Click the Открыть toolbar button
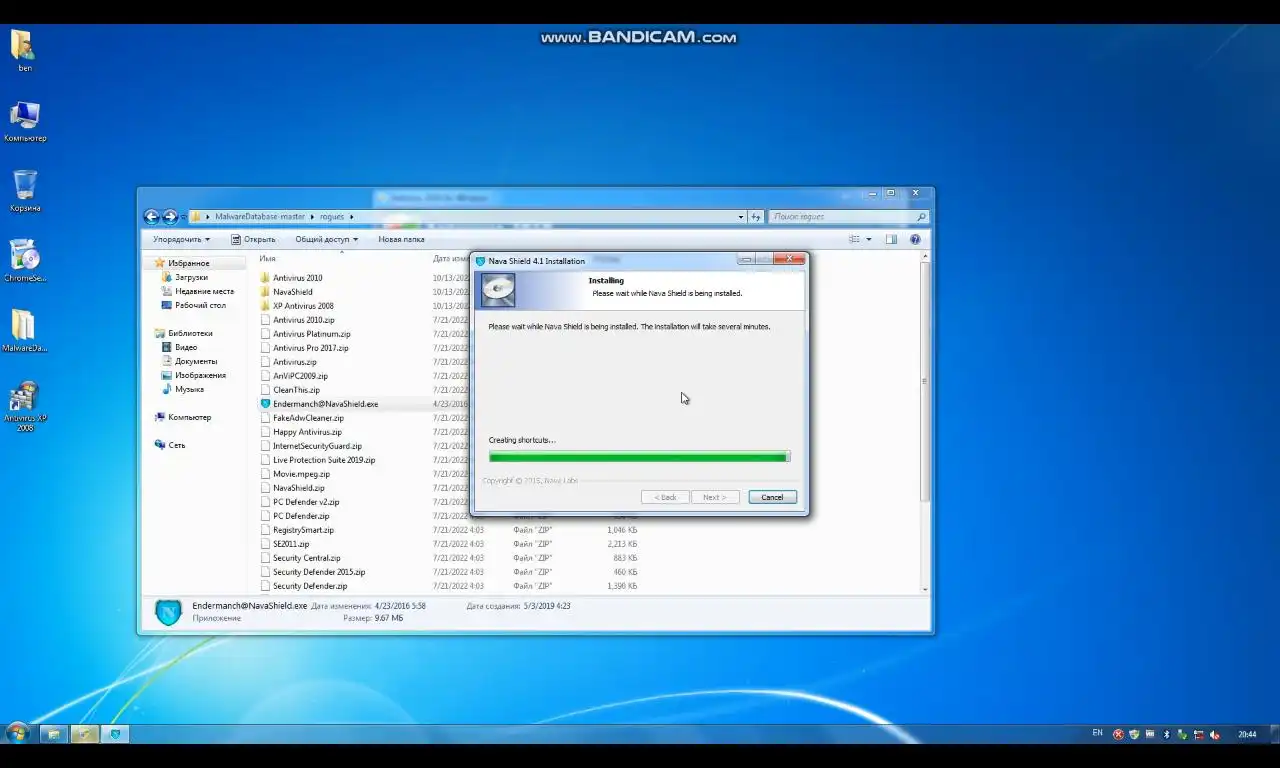This screenshot has width=1280, height=768. coord(253,239)
